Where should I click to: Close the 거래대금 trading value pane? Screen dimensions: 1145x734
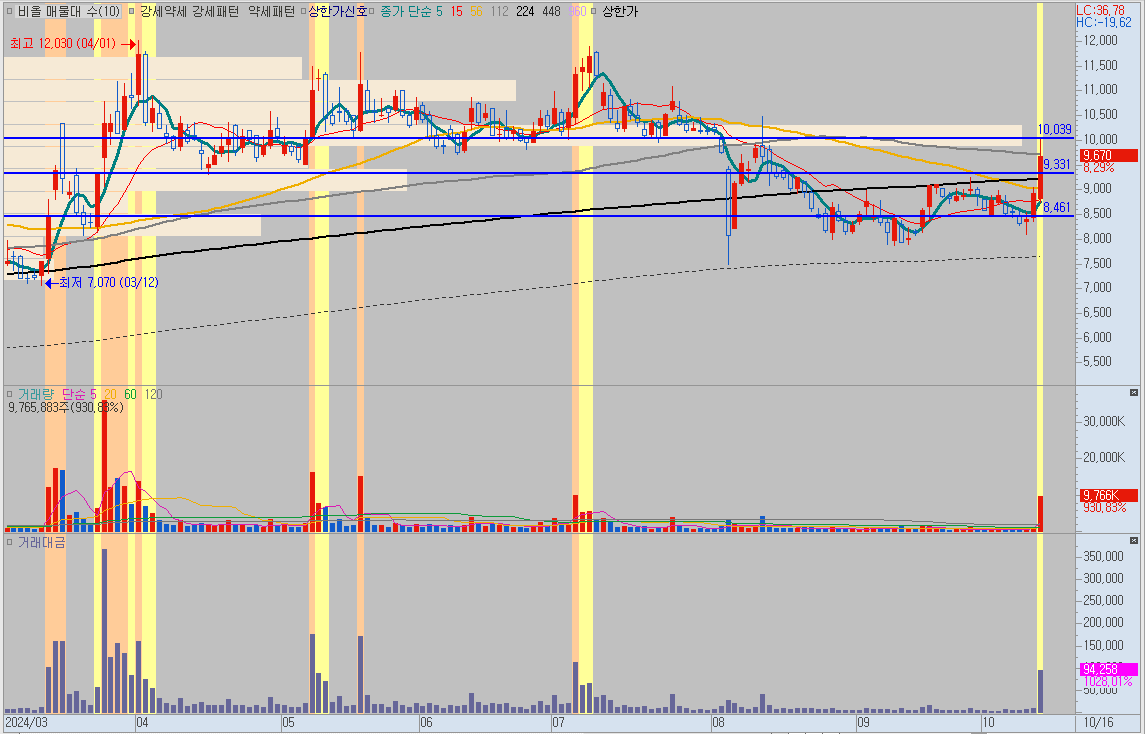pos(1134,540)
